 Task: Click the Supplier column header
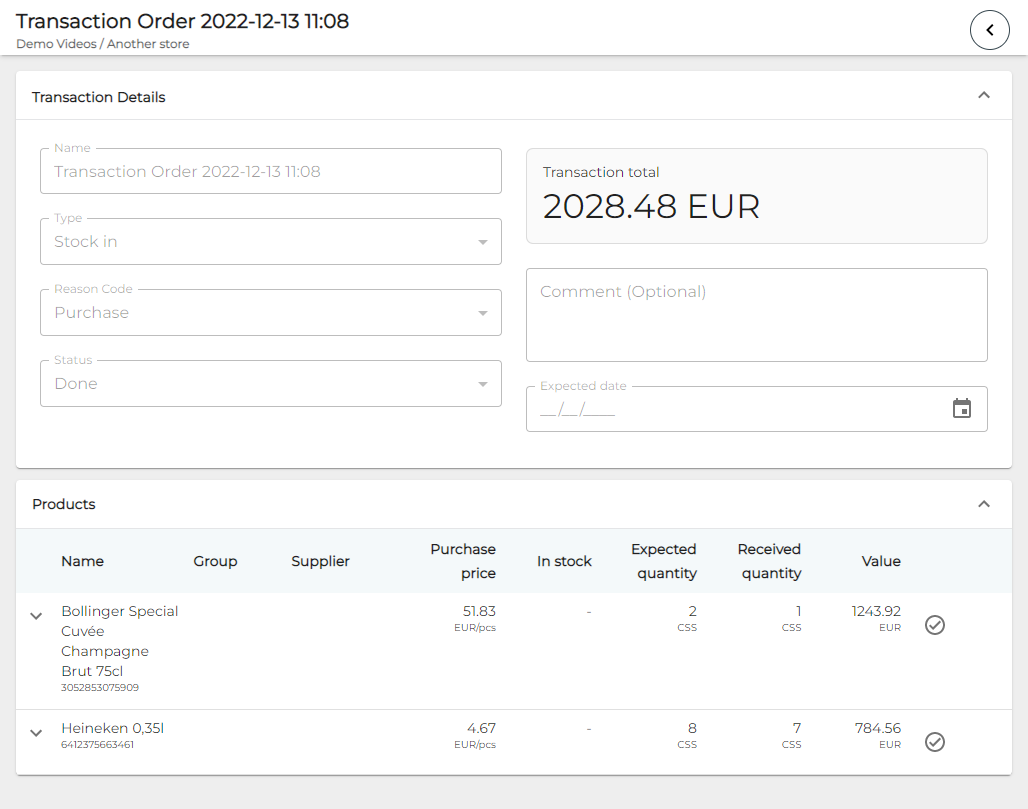coord(320,561)
